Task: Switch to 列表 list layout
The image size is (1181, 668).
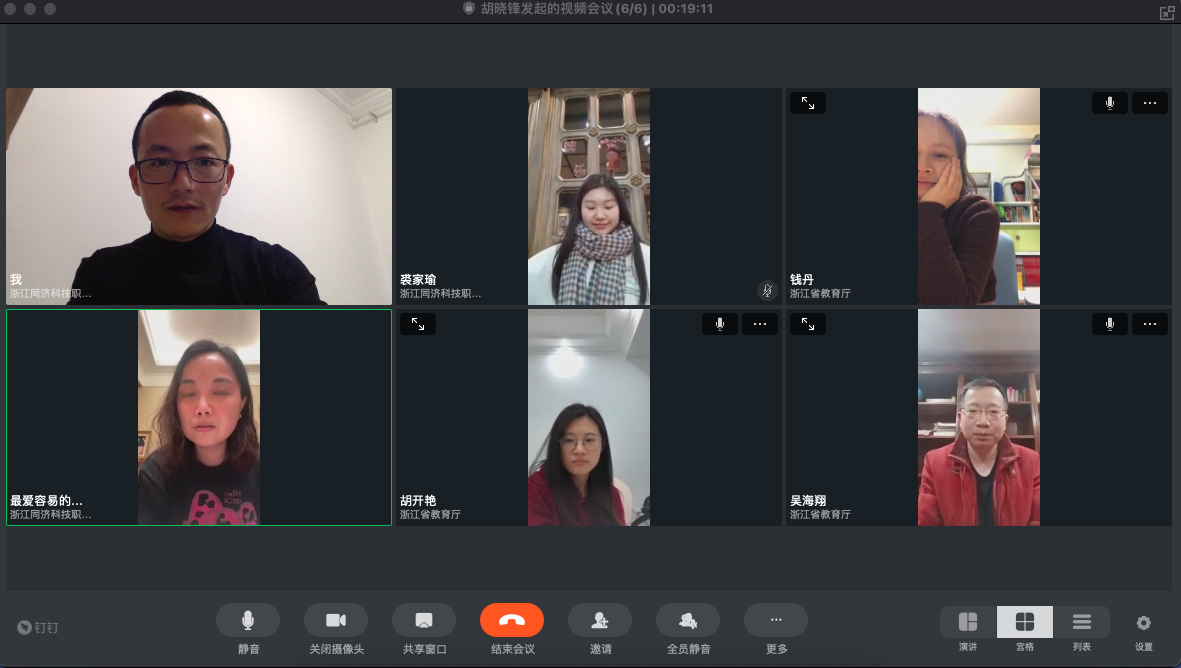Action: tap(1082, 622)
